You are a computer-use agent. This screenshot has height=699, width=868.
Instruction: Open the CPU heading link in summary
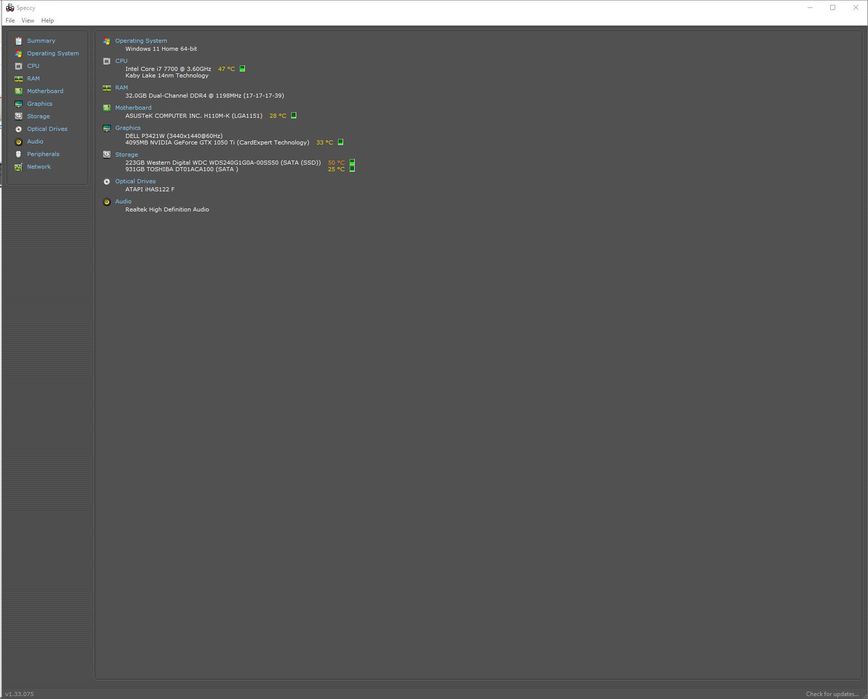point(121,61)
